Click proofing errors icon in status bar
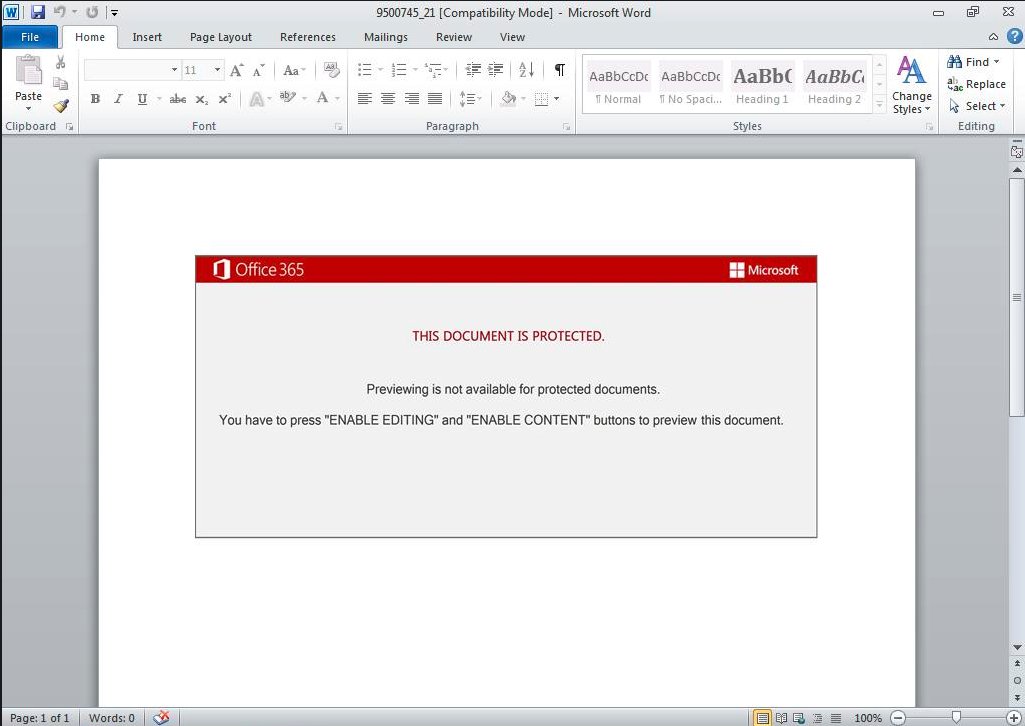 coord(161,718)
